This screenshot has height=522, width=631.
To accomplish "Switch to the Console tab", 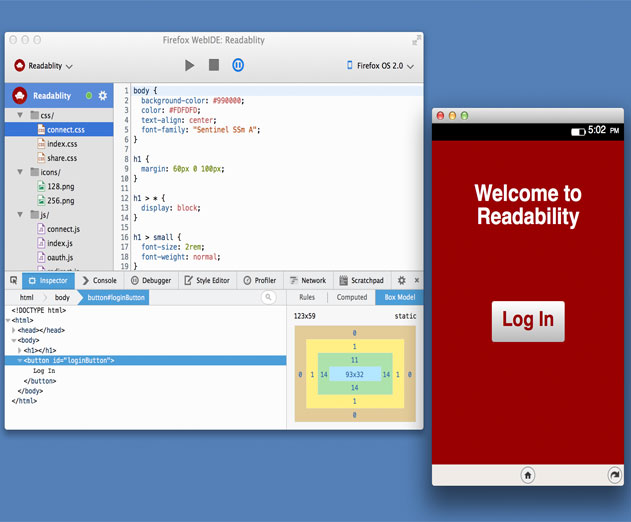I will click(100, 281).
